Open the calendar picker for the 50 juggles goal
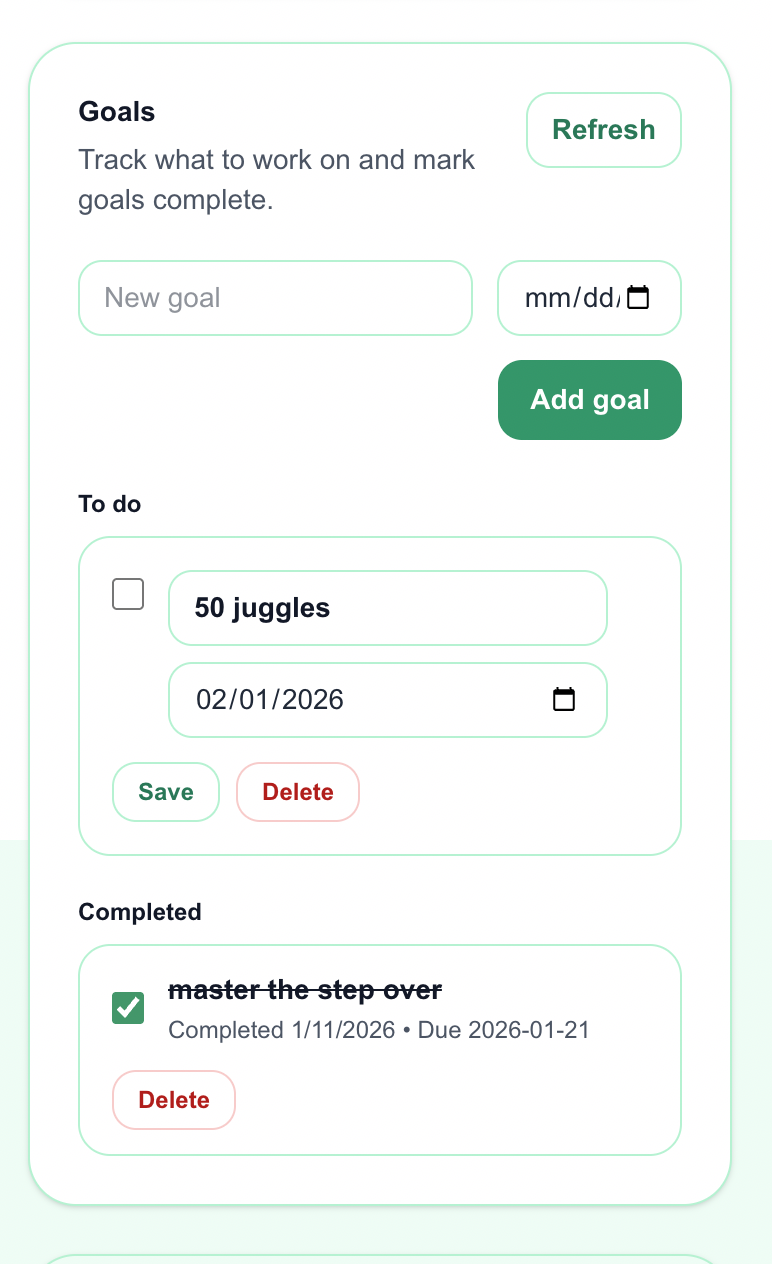Viewport: 772px width, 1264px height. (564, 700)
